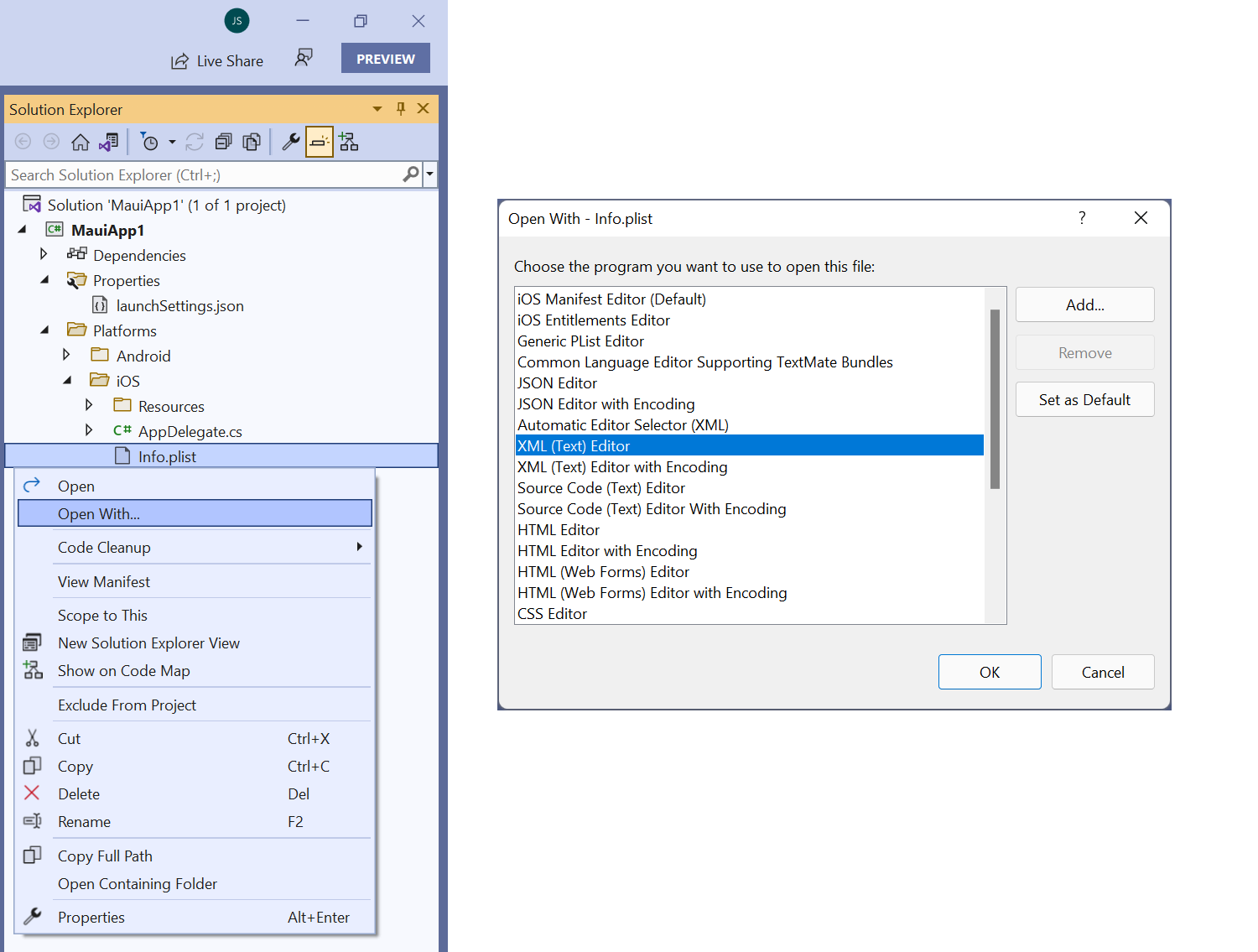Open Solution Explorer Properties via wrench icon
This screenshot has width=1258, height=952.
tap(290, 141)
